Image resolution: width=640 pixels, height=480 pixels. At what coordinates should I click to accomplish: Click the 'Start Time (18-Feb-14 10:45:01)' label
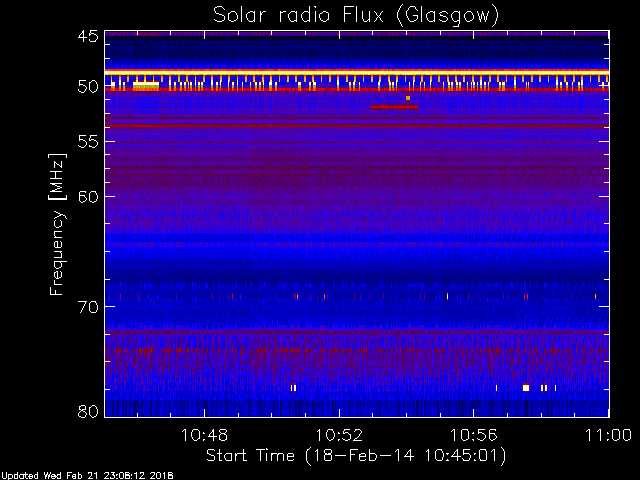pos(356,456)
